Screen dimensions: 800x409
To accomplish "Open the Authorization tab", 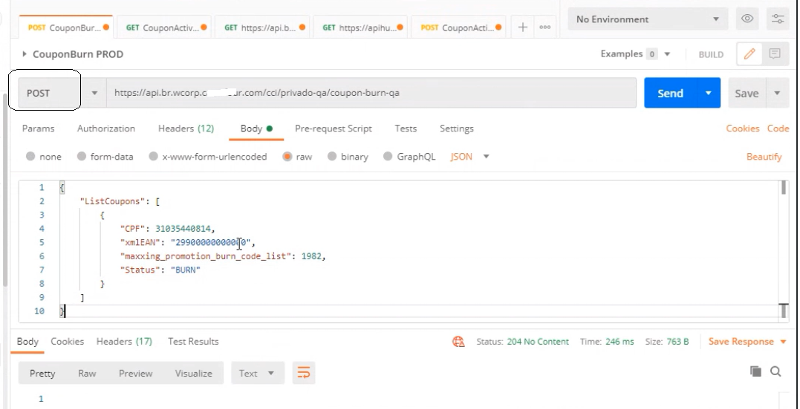I will tap(106, 129).
